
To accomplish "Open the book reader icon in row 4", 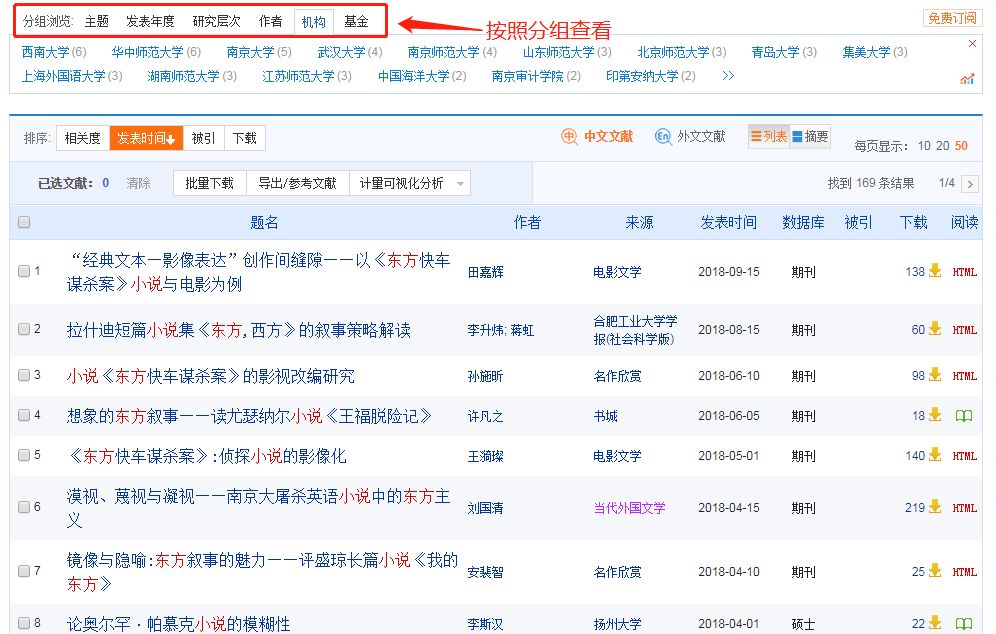I will tap(964, 416).
